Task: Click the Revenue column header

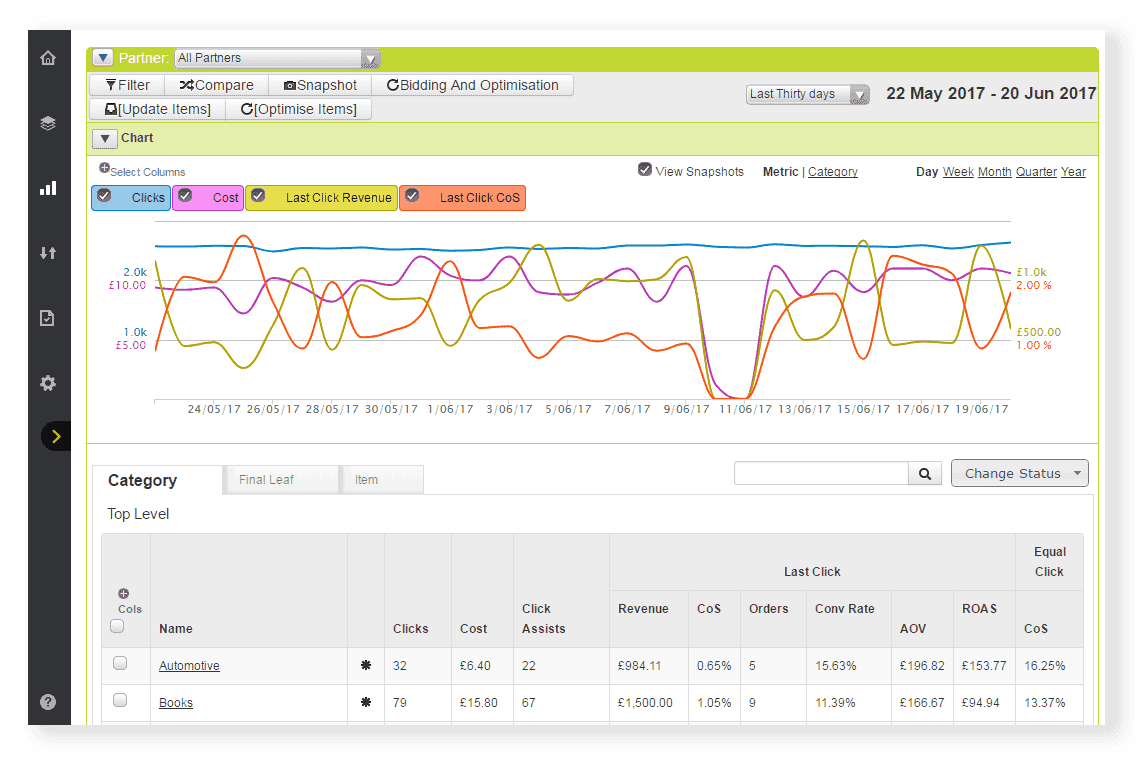Action: click(643, 608)
